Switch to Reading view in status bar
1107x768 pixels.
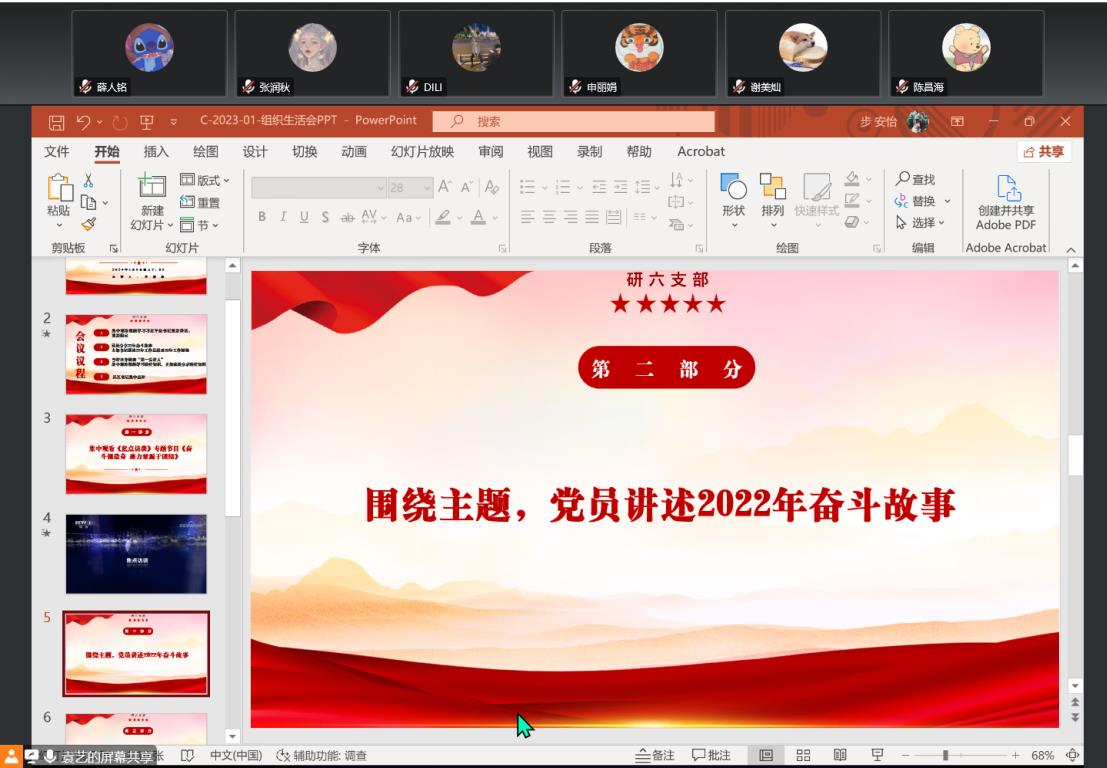coord(840,755)
